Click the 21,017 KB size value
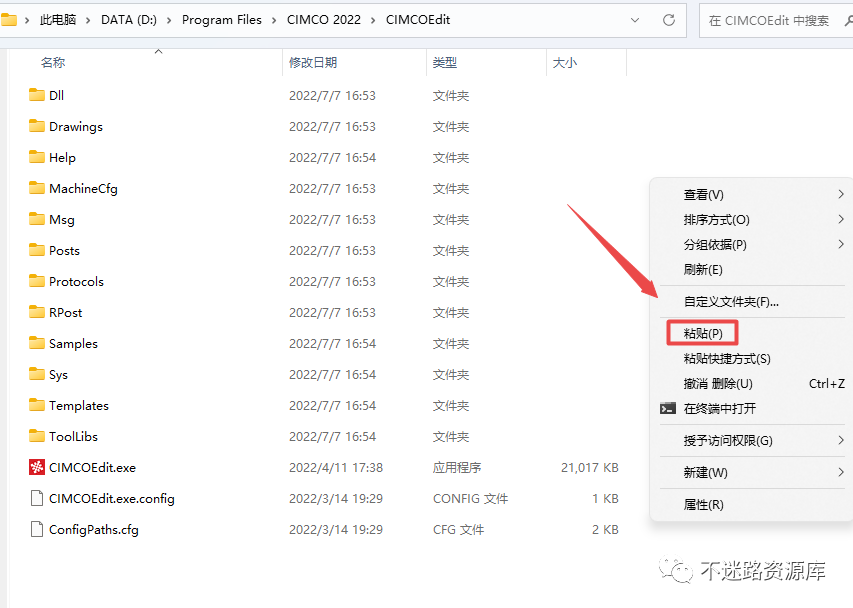 pyautogui.click(x=590, y=468)
